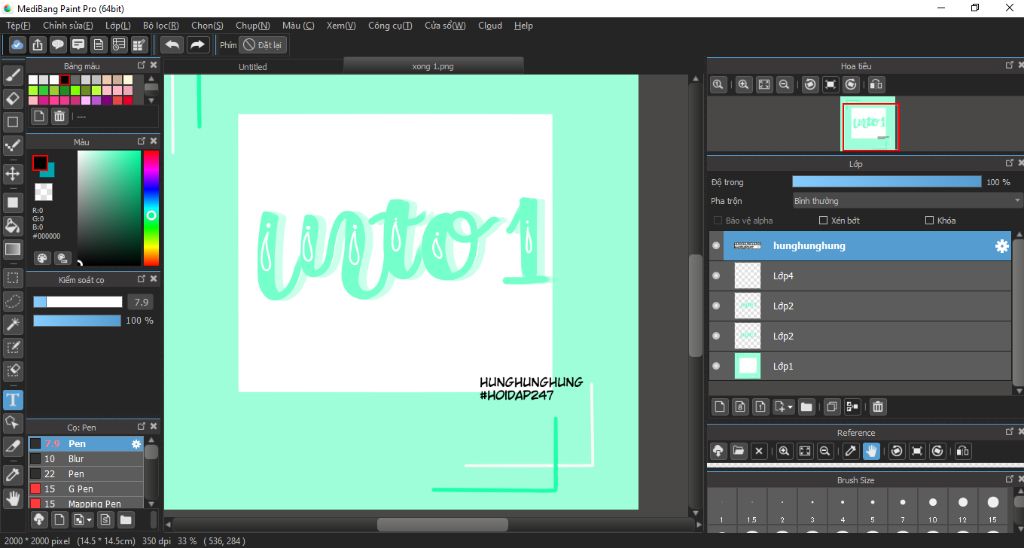Select the Lasso tool
The height and width of the screenshot is (548, 1024).
point(12,301)
